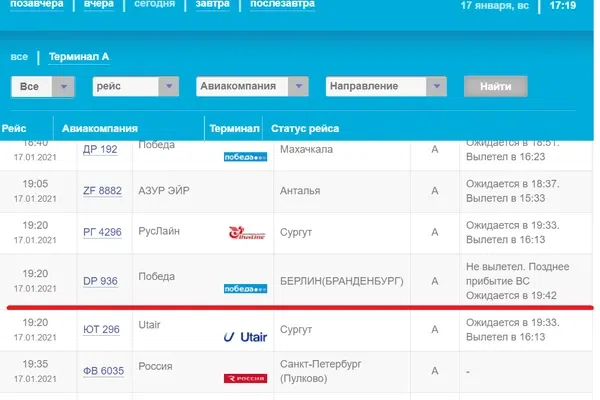Select the 'сегодня' day tab
Viewport: 600px width, 400px height.
click(155, 4)
